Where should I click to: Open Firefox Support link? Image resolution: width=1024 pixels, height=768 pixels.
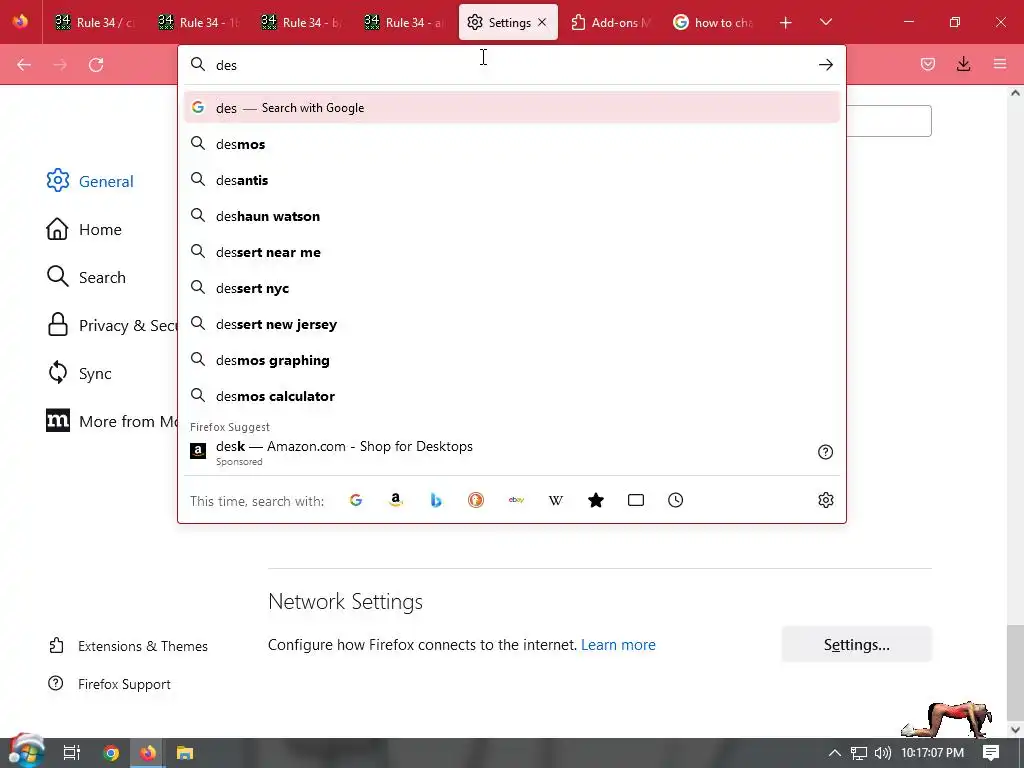click(110, 684)
